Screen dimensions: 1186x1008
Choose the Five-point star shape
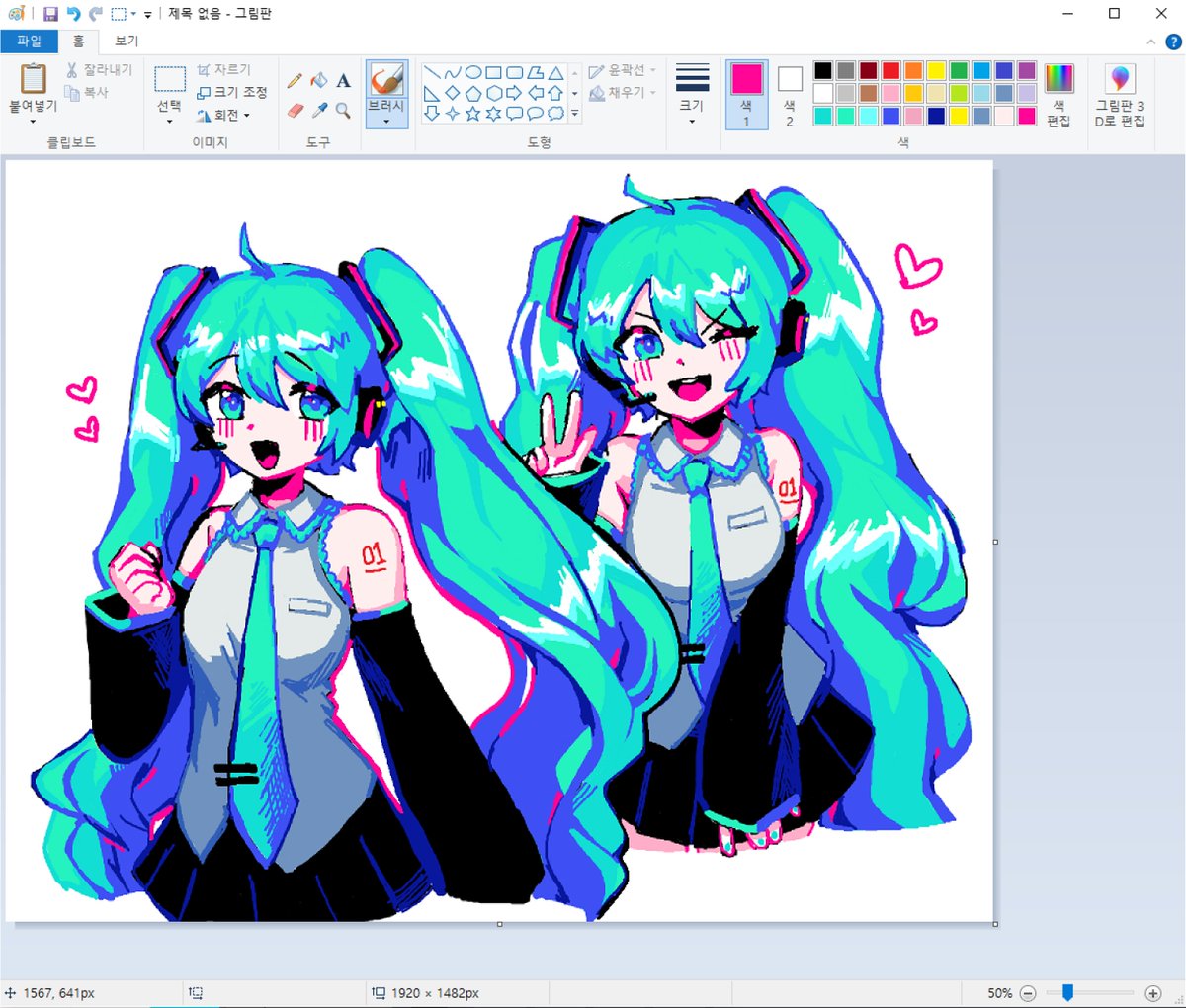tap(472, 114)
